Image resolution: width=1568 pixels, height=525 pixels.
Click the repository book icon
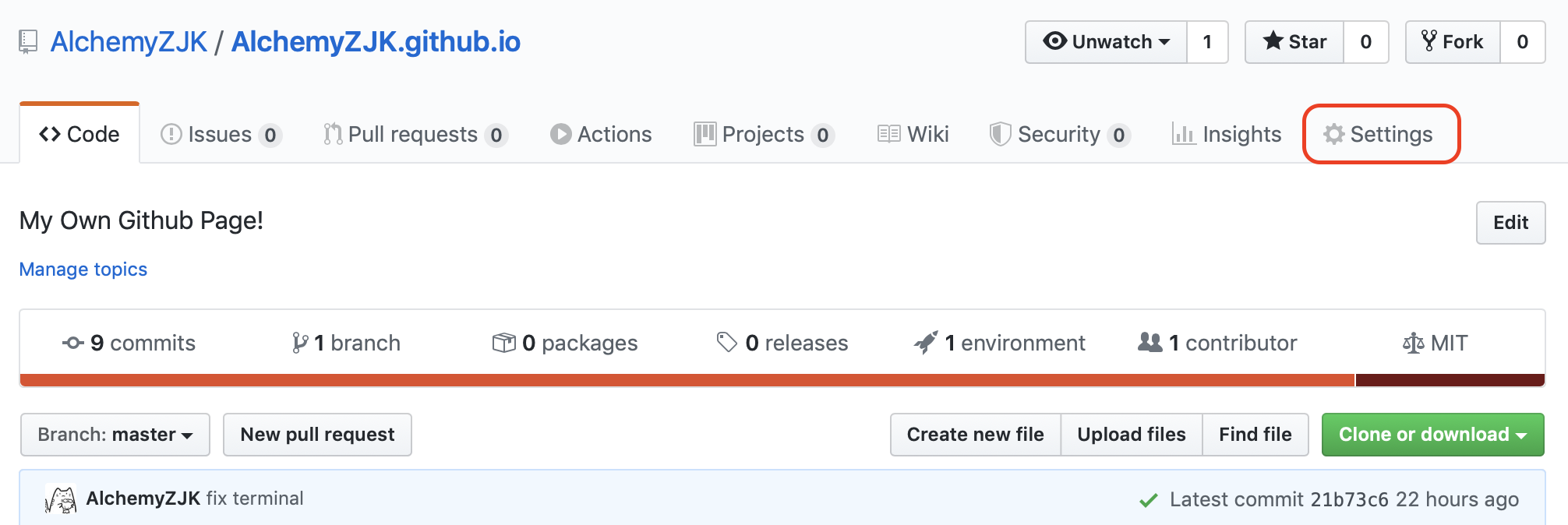coord(28,41)
